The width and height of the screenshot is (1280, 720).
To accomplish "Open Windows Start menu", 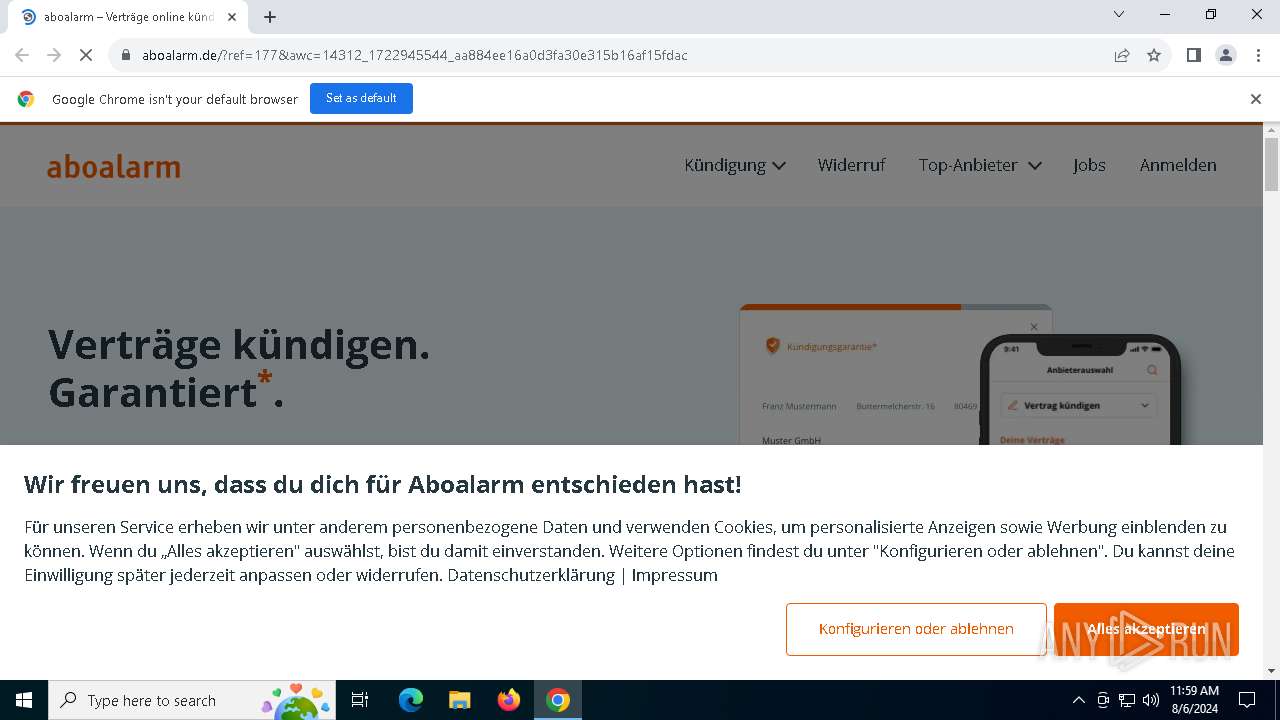I will click(23, 700).
